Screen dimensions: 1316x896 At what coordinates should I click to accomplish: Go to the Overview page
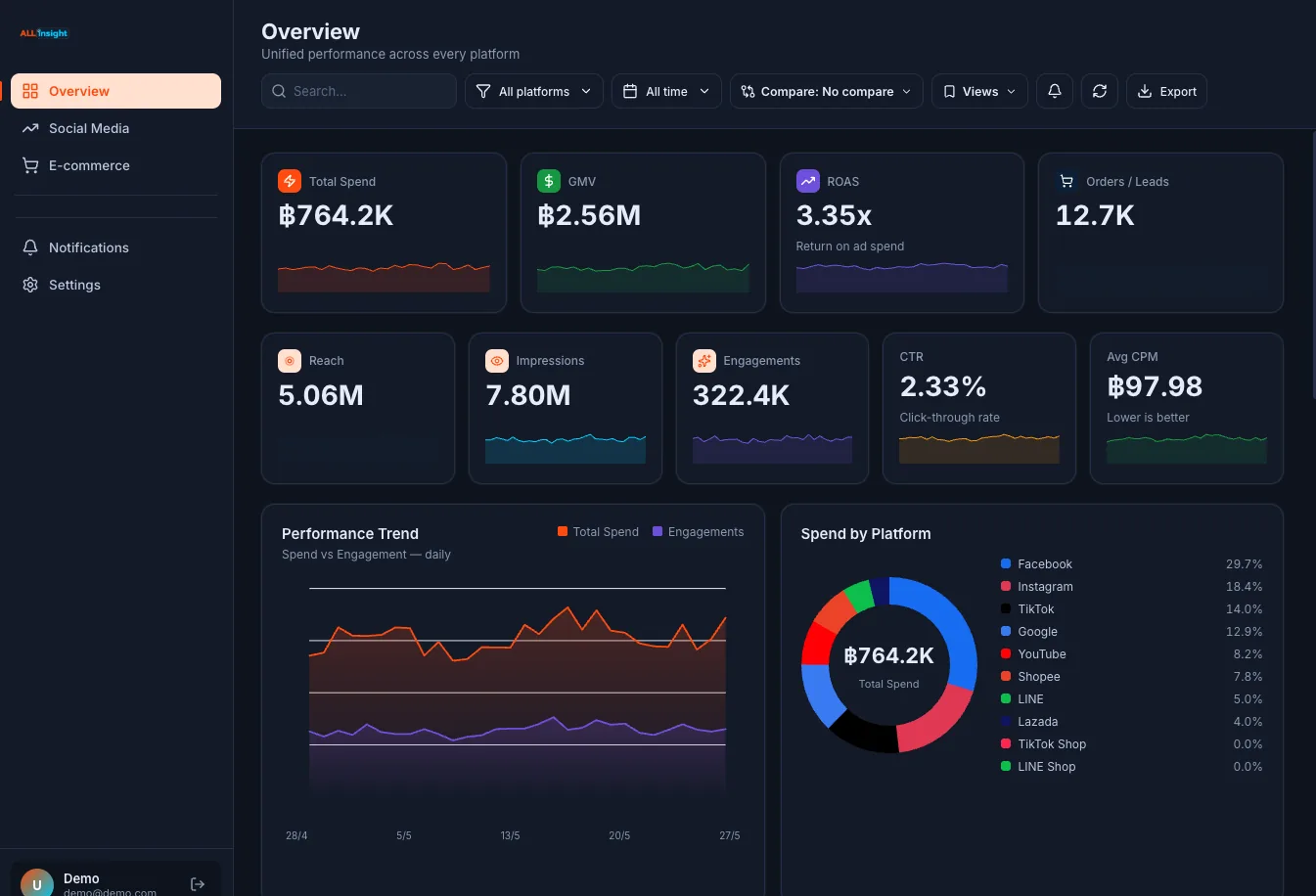[115, 91]
